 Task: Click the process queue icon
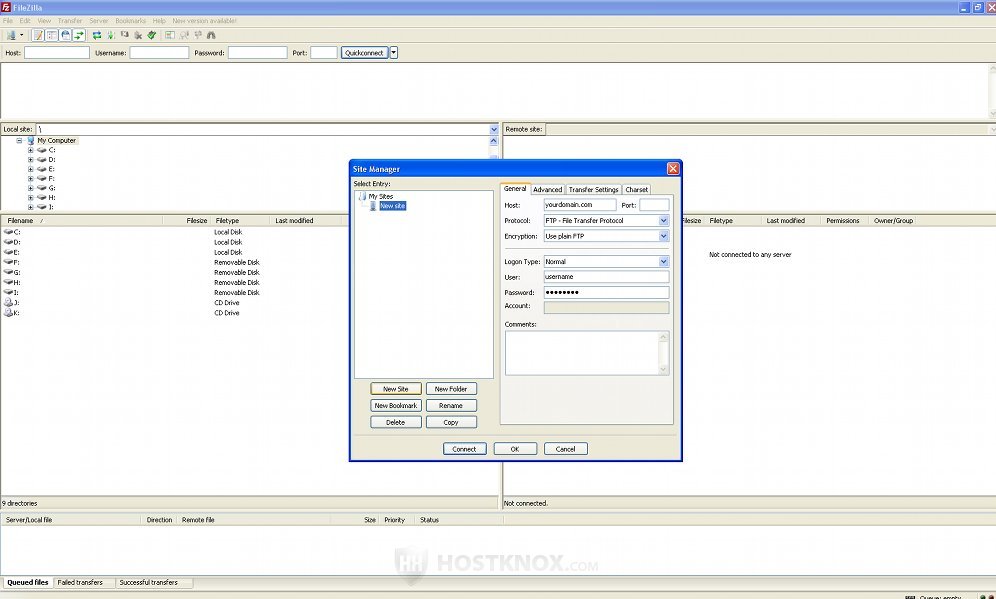click(111, 36)
